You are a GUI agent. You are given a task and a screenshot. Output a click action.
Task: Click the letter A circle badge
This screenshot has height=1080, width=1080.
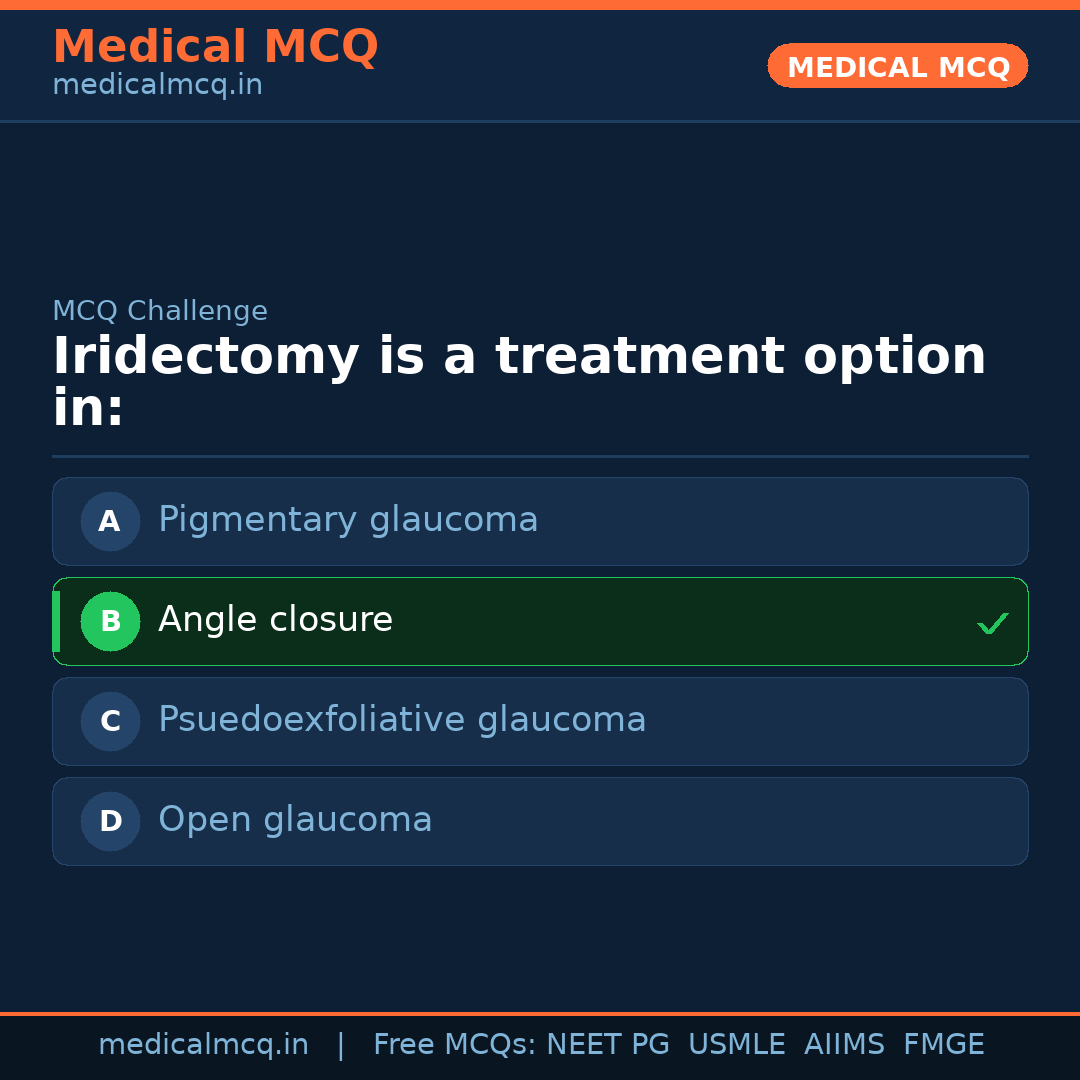(x=110, y=521)
